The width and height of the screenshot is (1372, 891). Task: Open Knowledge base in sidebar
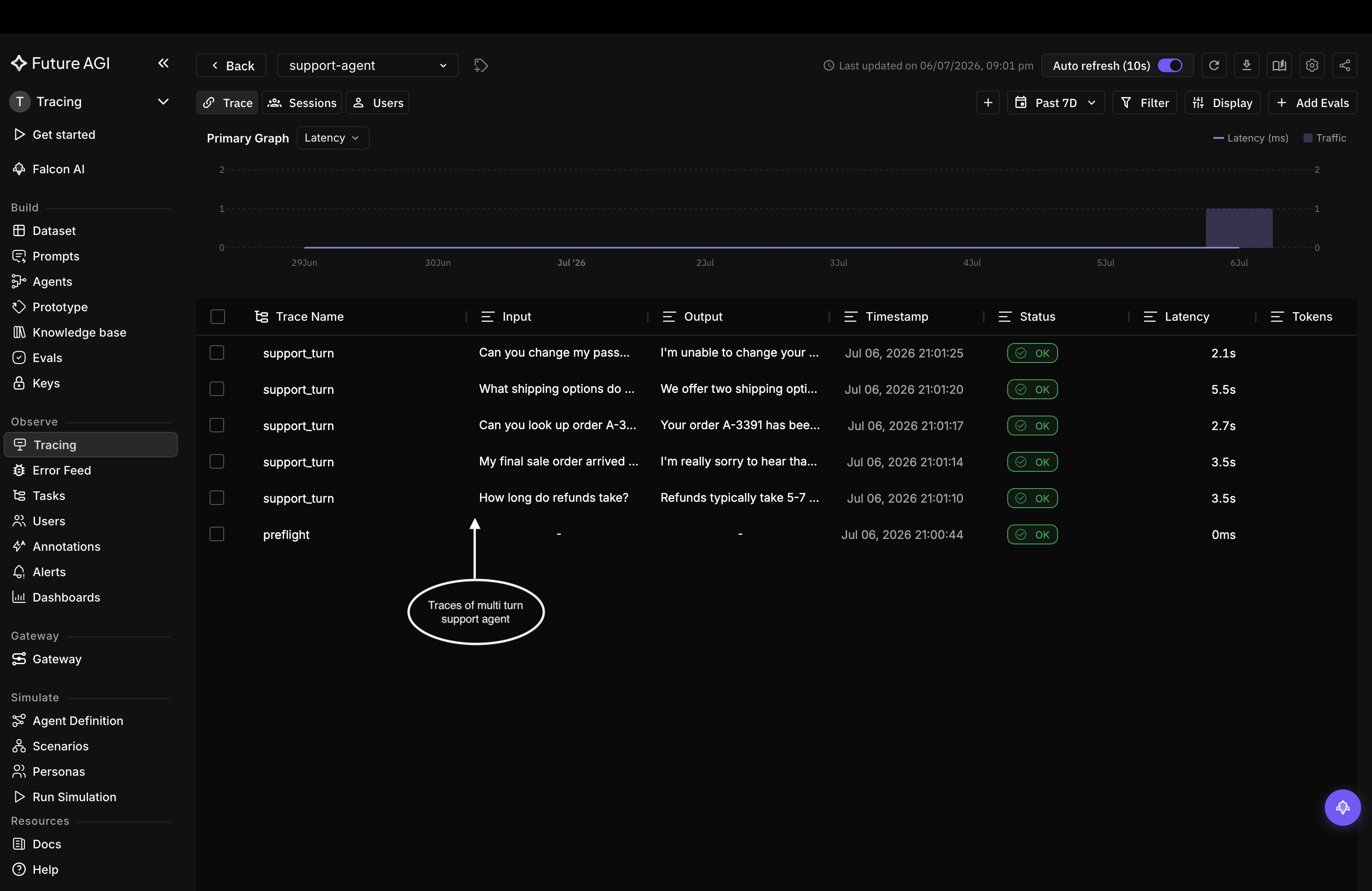79,332
